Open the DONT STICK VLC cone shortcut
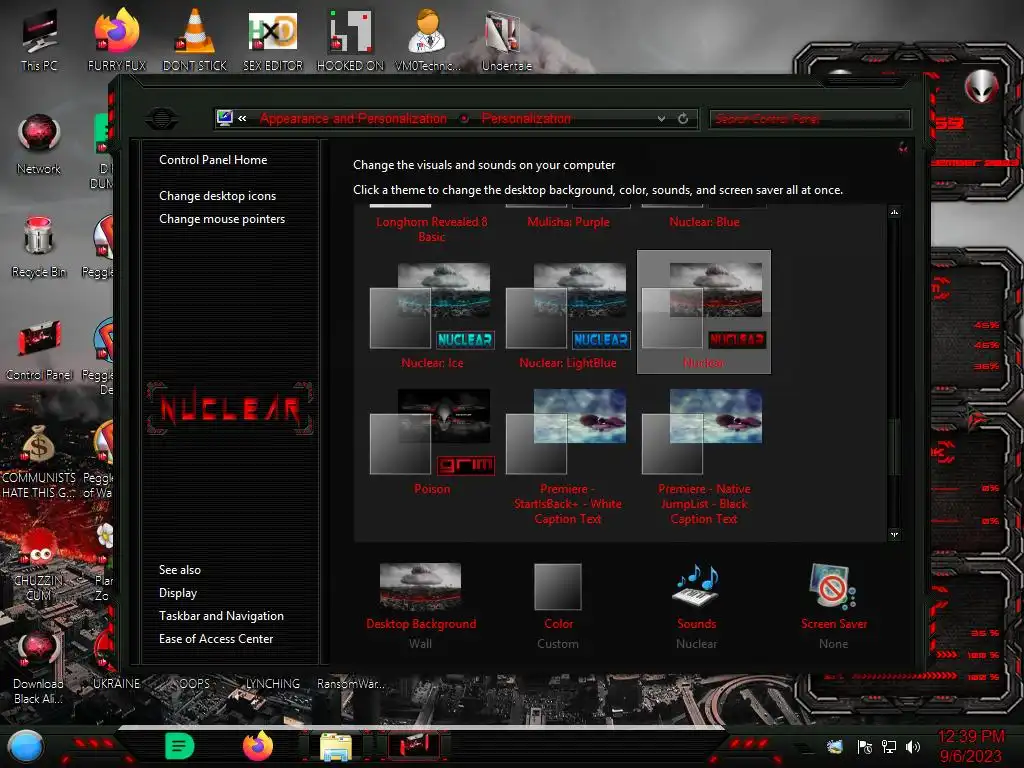 195,39
